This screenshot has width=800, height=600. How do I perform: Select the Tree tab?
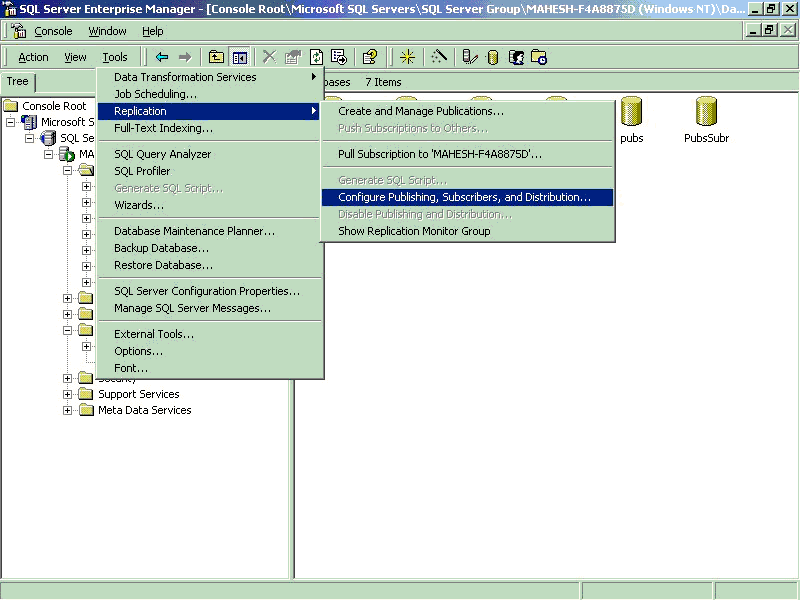17,82
